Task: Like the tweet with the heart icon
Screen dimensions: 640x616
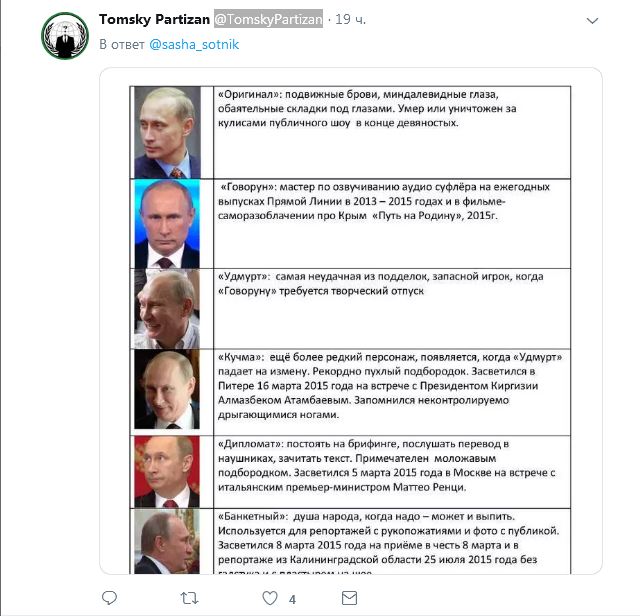Action: click(x=268, y=598)
